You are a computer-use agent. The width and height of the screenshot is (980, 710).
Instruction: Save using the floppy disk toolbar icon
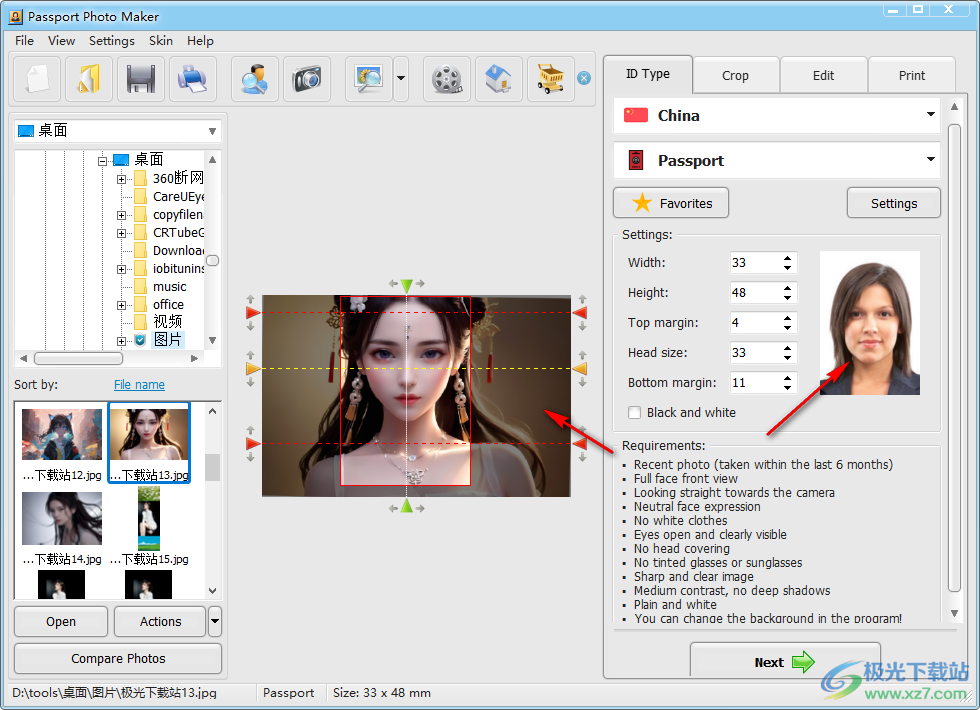[141, 79]
